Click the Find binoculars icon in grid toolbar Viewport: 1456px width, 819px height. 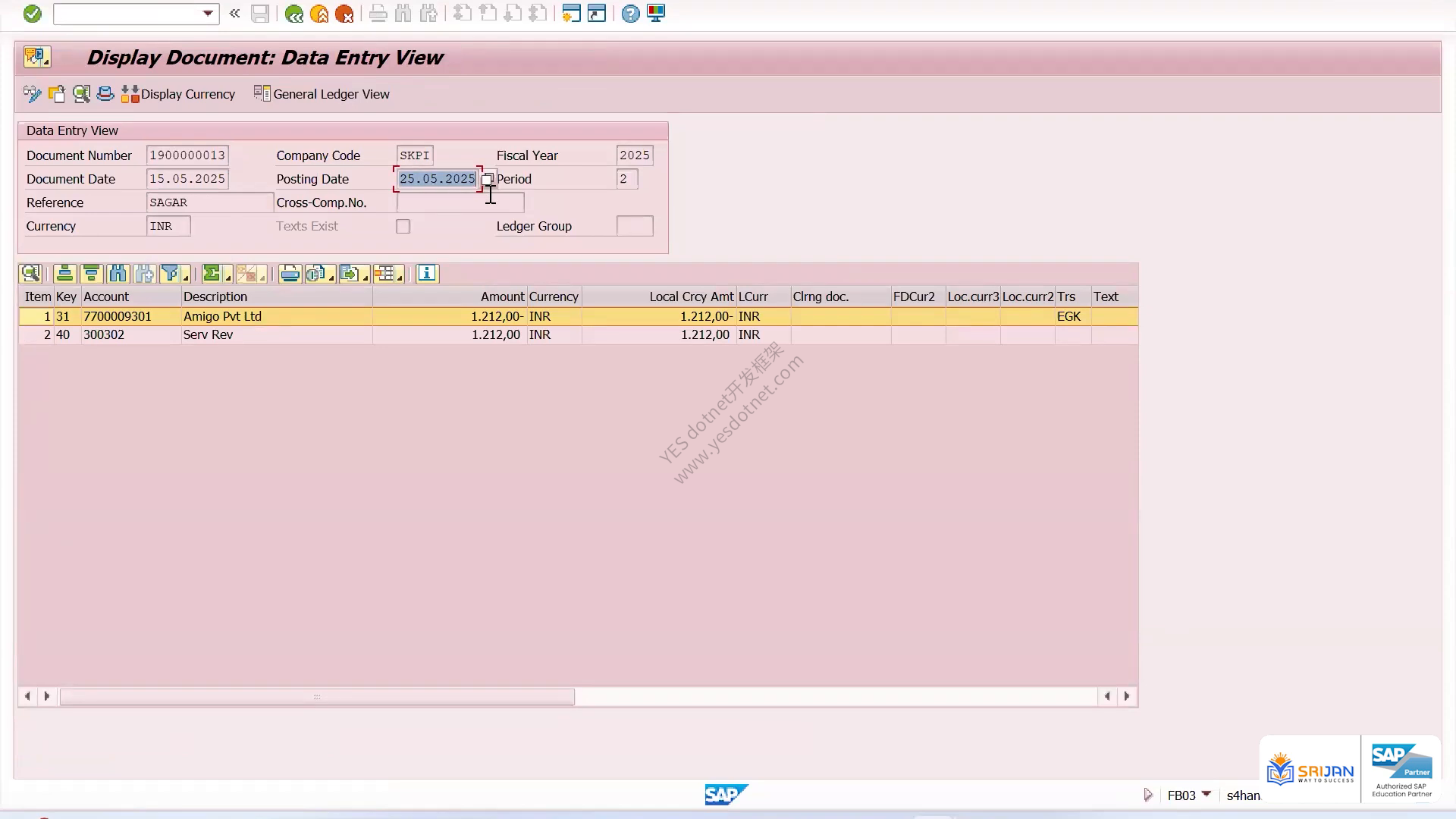(118, 274)
